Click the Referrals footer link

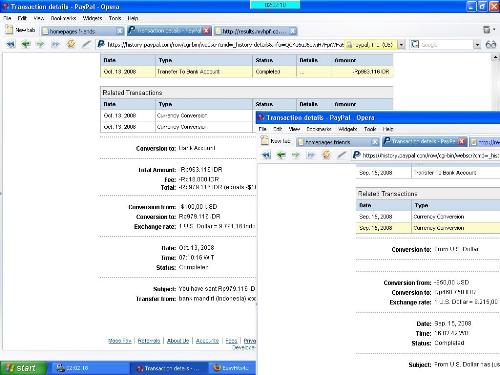point(149,340)
